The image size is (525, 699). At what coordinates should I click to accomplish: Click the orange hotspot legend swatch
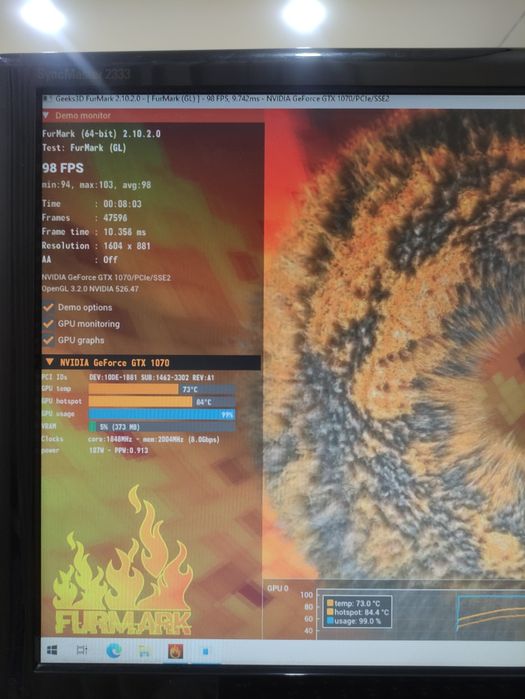[330, 612]
